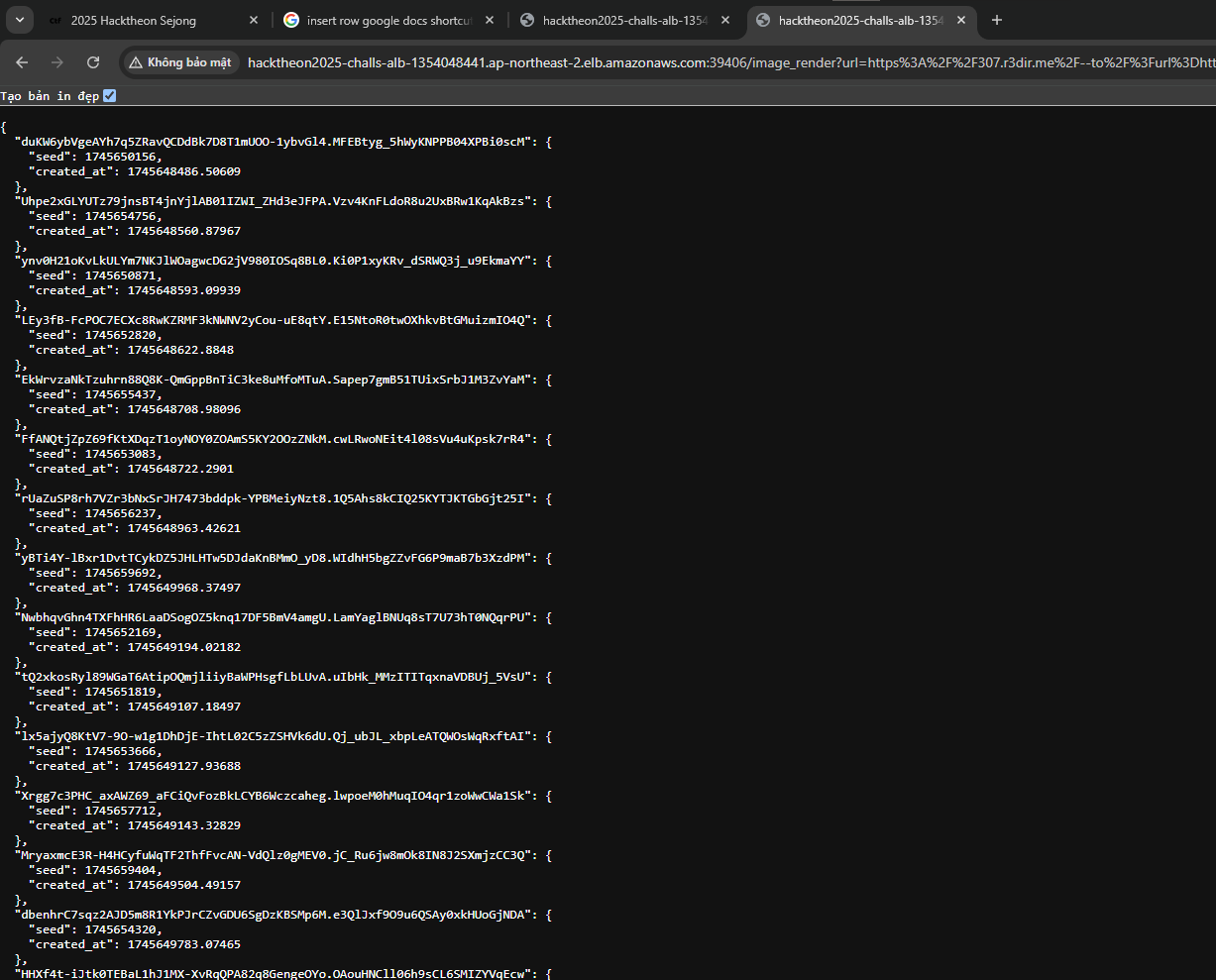Focus the address bar URL text

click(x=723, y=62)
